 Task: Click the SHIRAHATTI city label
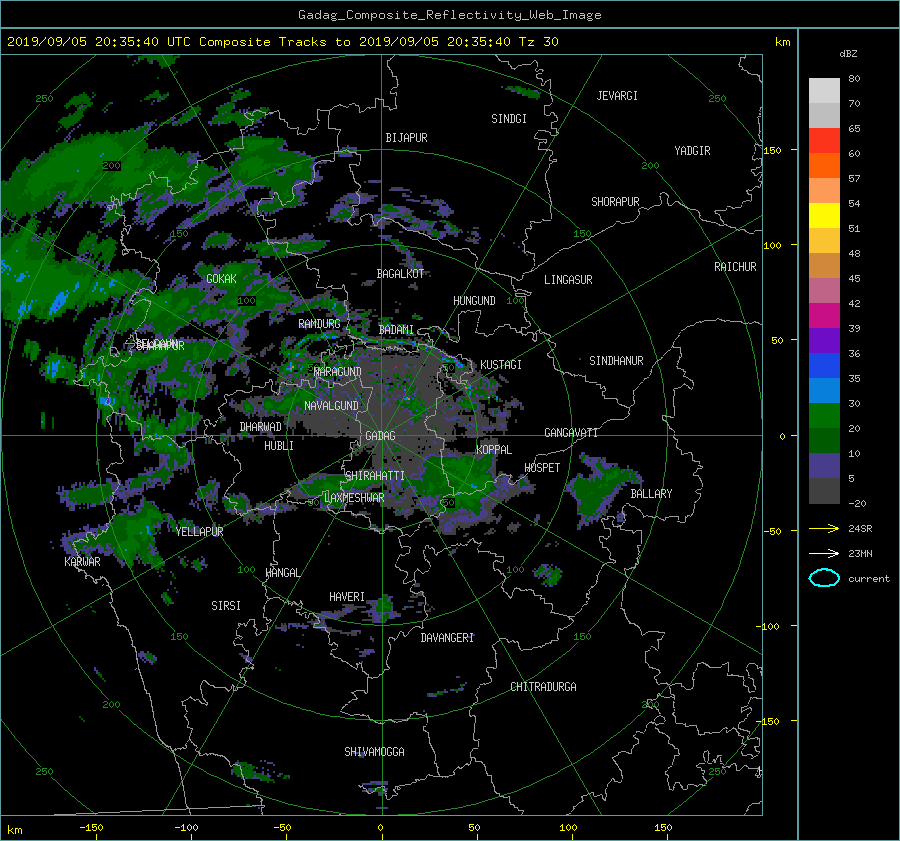375,476
